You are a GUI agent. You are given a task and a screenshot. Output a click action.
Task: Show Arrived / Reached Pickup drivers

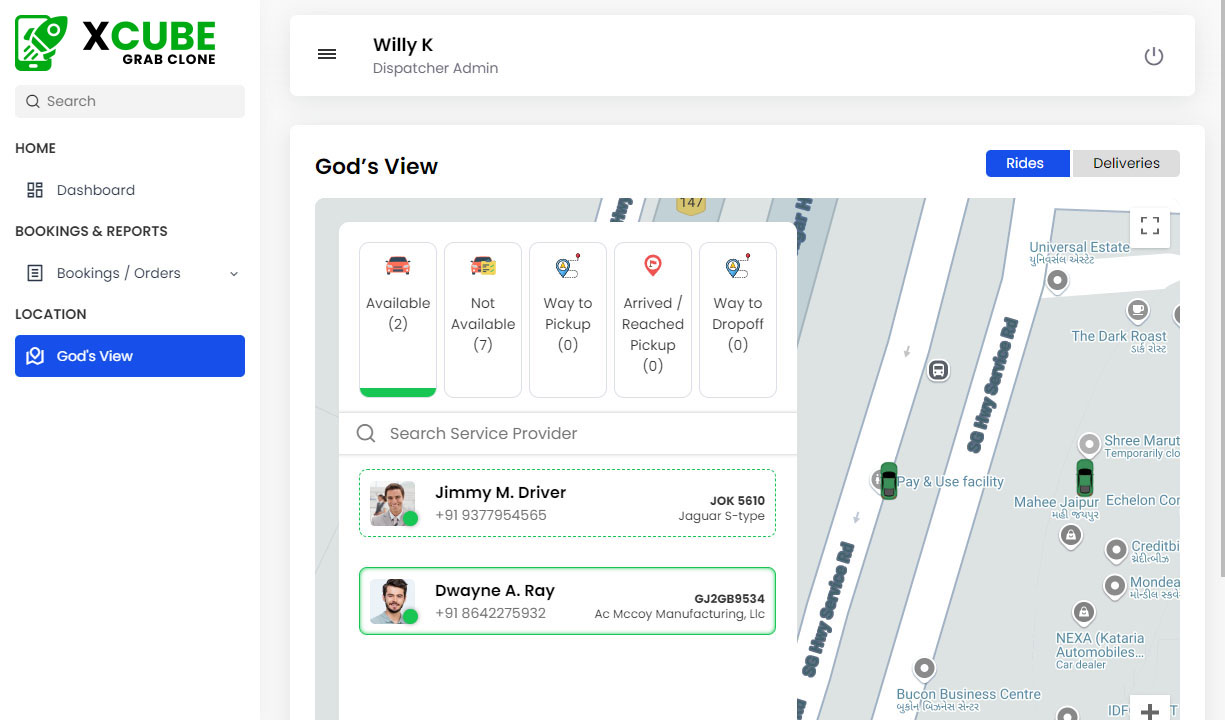653,318
